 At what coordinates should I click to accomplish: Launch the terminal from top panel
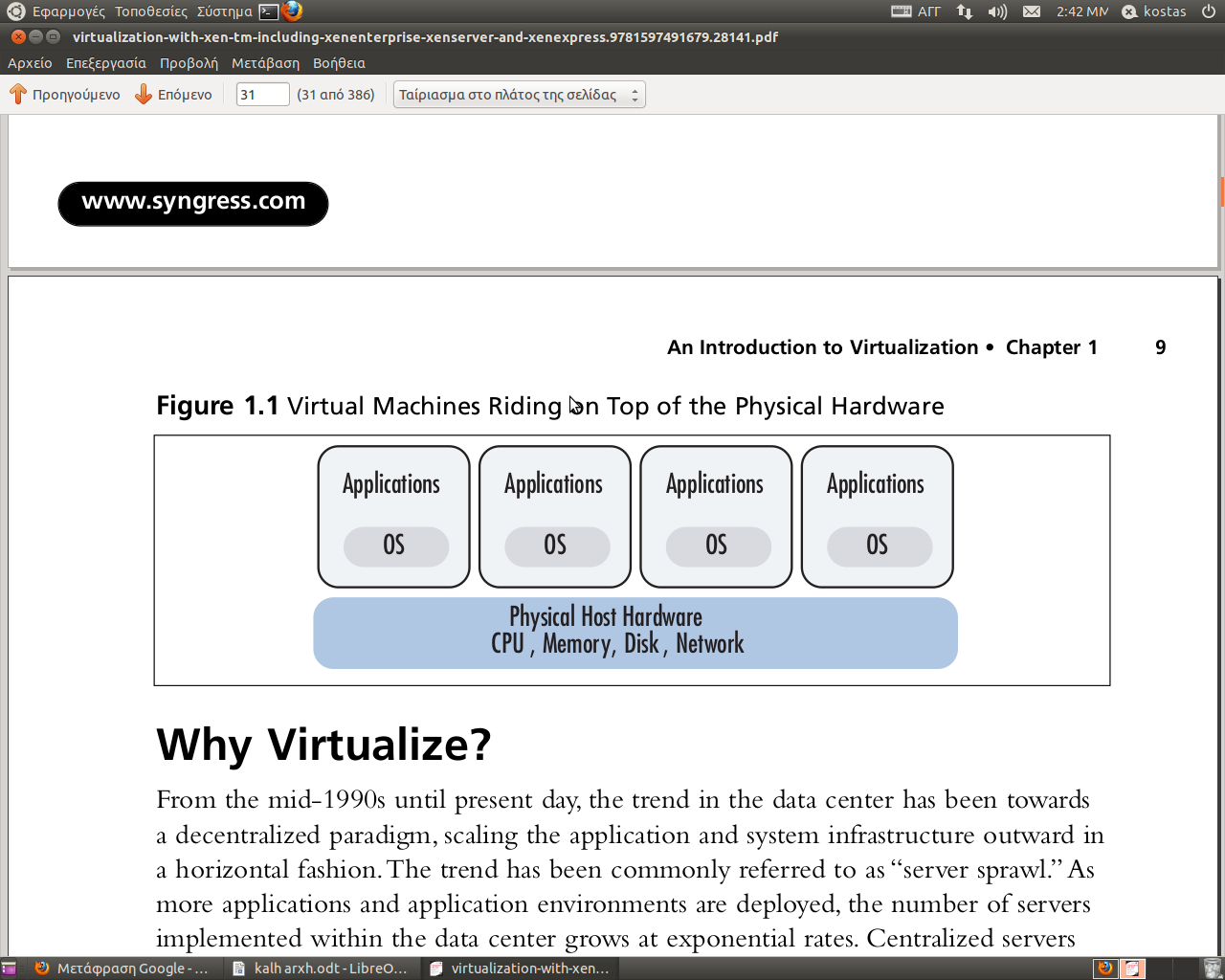269,11
